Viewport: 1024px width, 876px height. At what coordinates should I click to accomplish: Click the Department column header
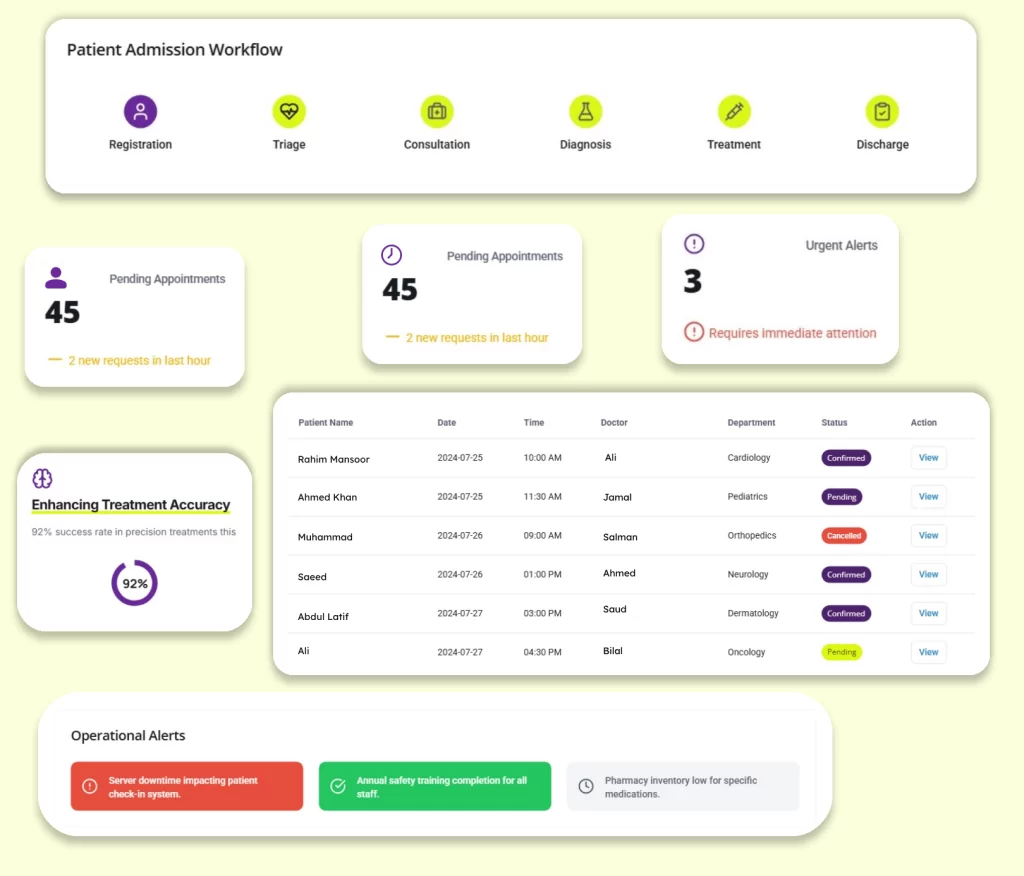click(751, 423)
